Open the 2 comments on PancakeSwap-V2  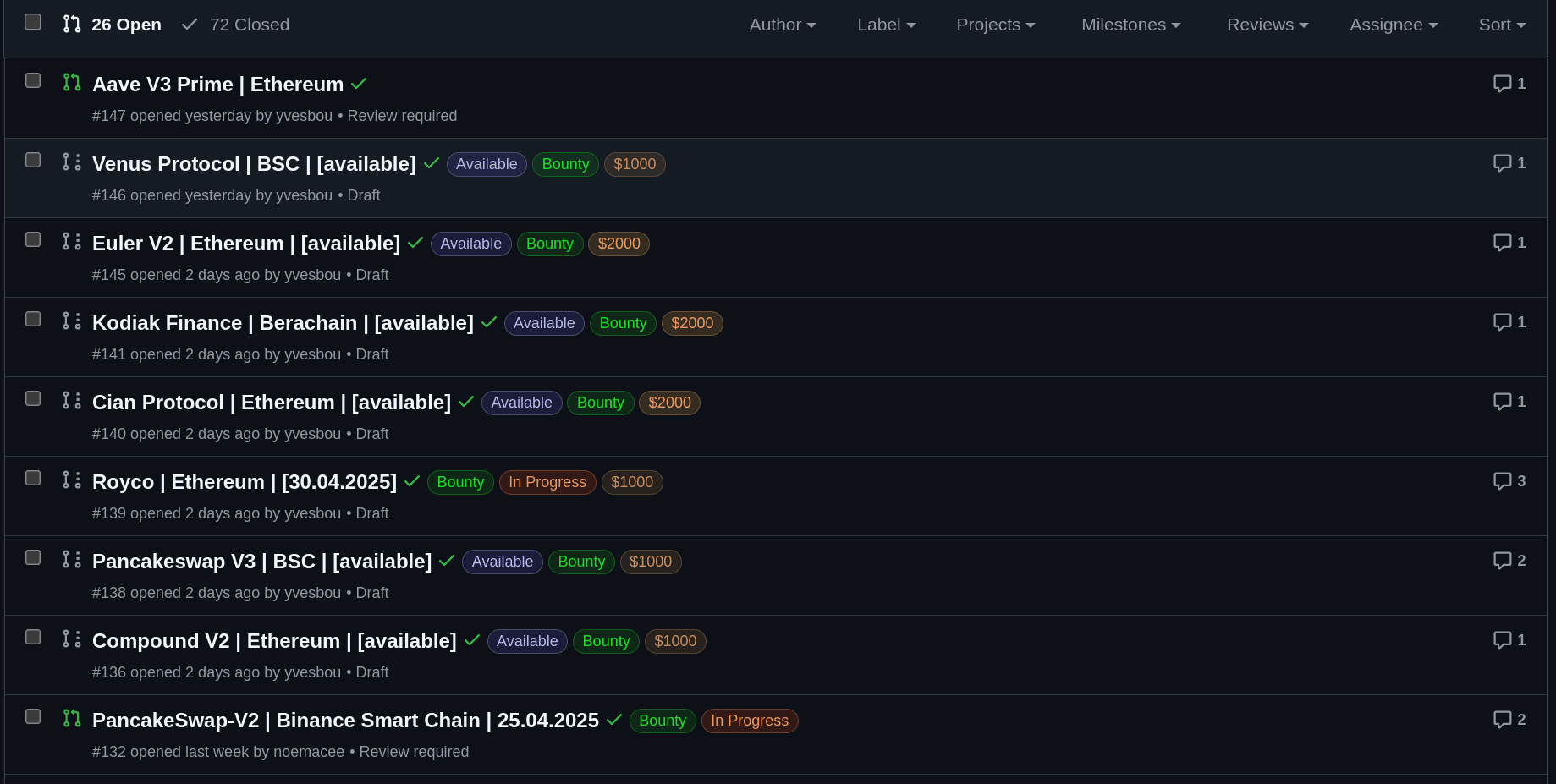tap(1509, 720)
